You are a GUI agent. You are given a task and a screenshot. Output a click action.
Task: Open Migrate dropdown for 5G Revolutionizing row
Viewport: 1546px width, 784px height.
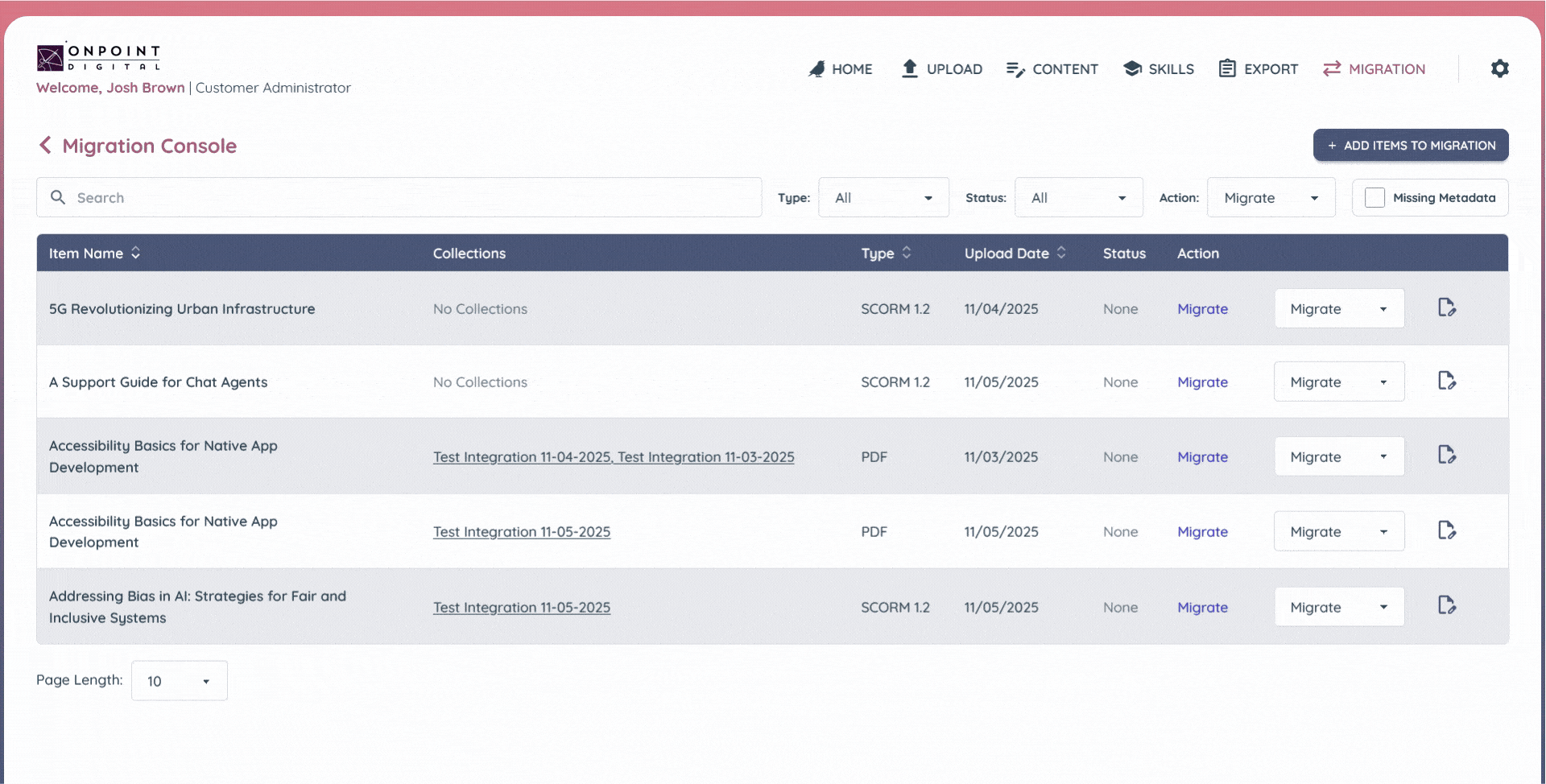click(1338, 309)
